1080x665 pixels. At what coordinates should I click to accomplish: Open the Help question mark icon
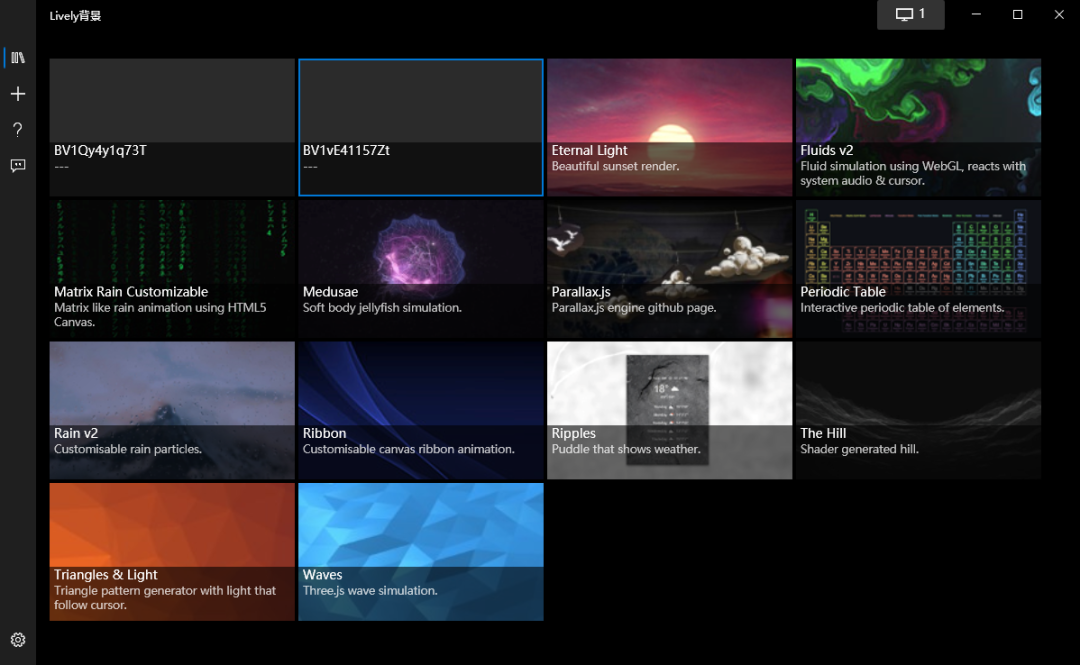(18, 130)
